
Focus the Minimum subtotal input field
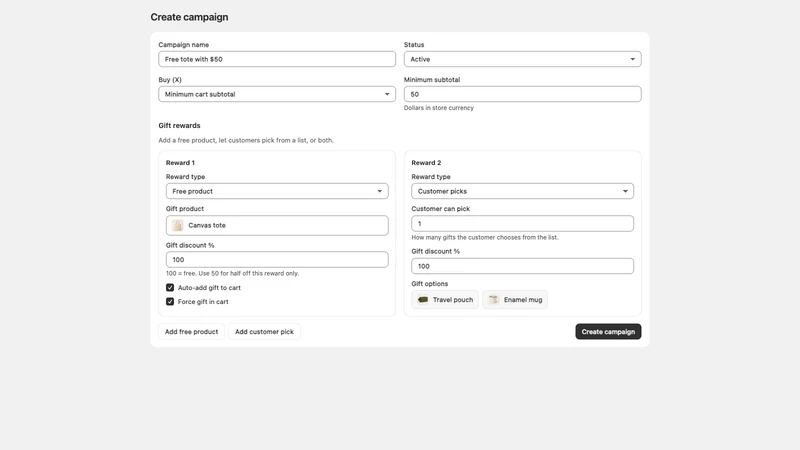(x=522, y=94)
